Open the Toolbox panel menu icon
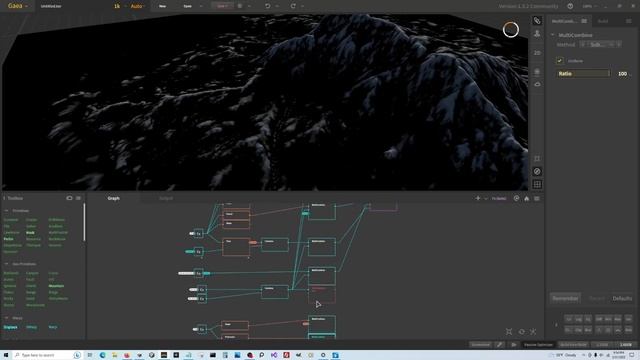Screen dimensions: 640x360 pyautogui.click(x=78, y=198)
